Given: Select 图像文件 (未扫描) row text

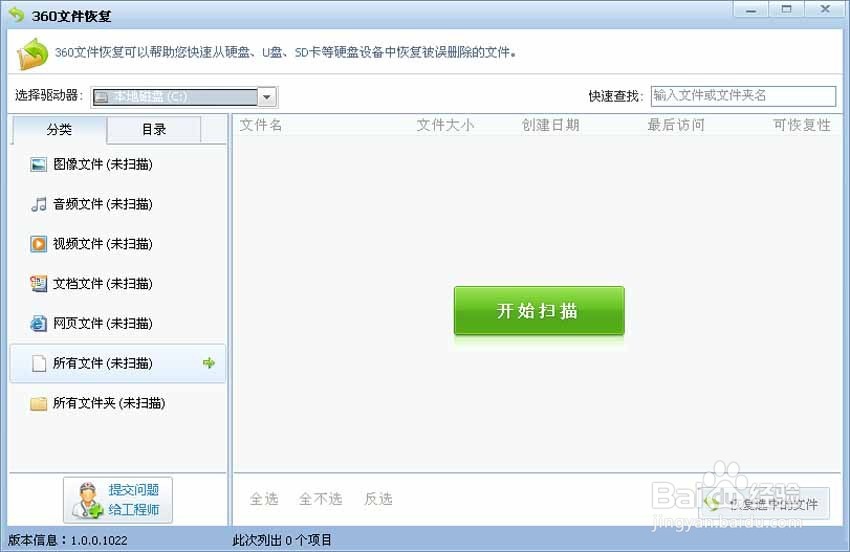Looking at the screenshot, I should tap(102, 164).
